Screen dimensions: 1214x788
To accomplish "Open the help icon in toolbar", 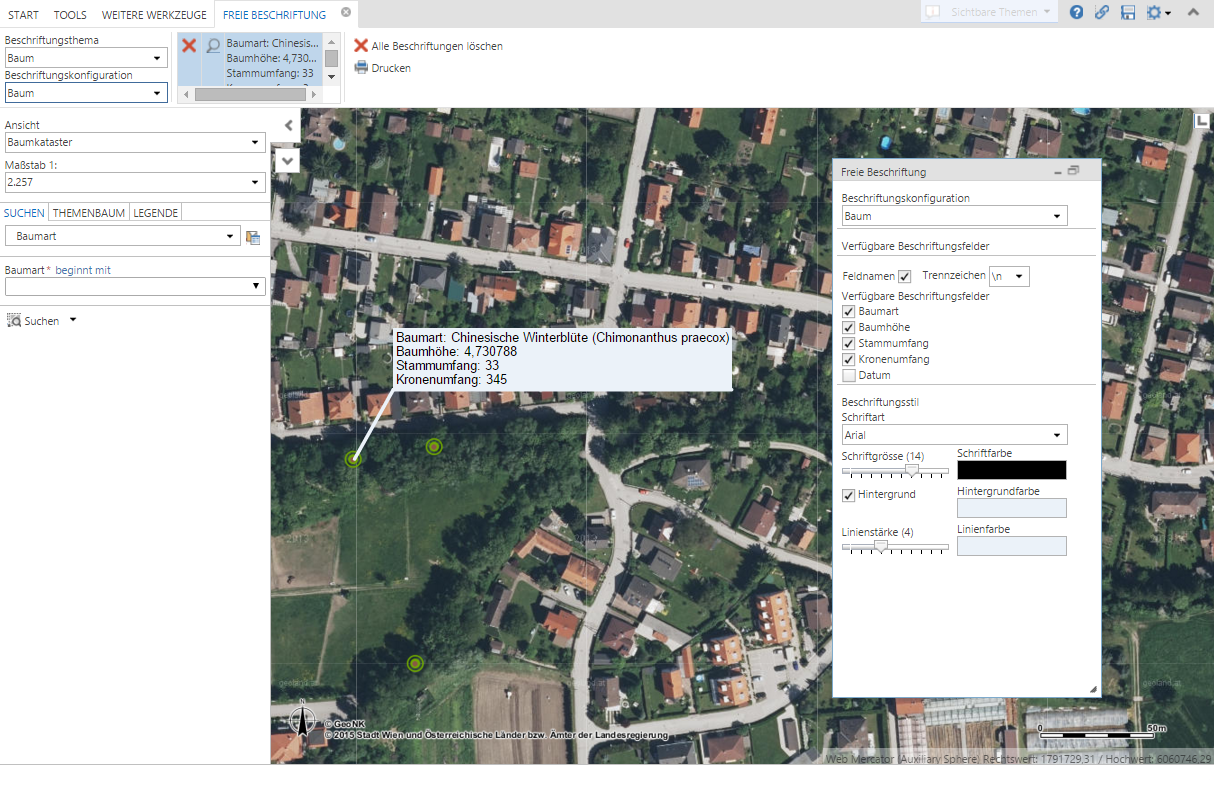I will 1075,13.
